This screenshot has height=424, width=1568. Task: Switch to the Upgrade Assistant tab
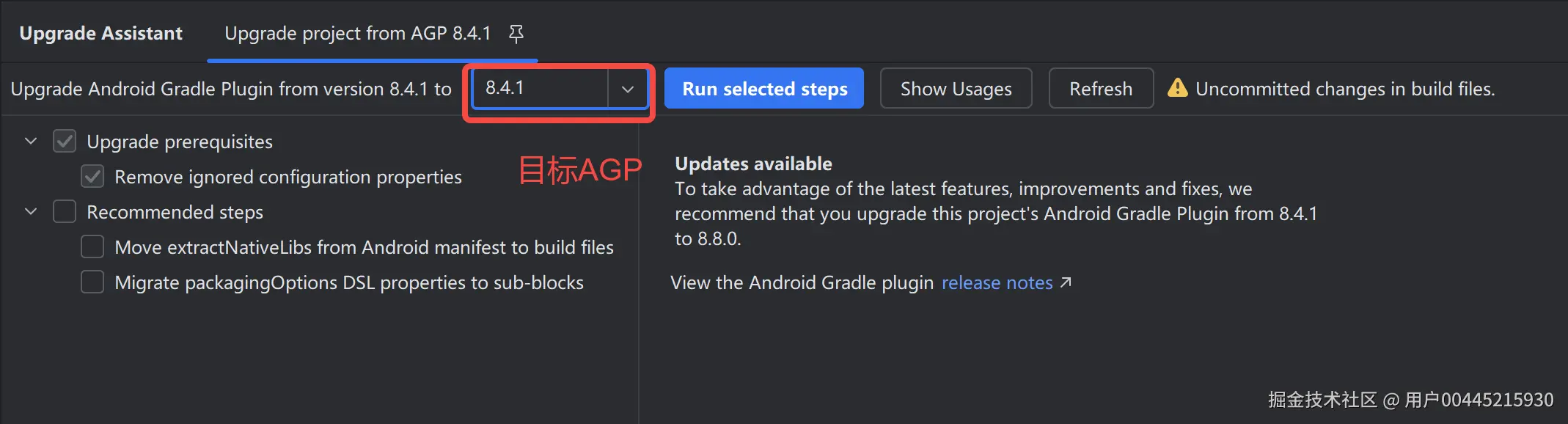[x=101, y=34]
